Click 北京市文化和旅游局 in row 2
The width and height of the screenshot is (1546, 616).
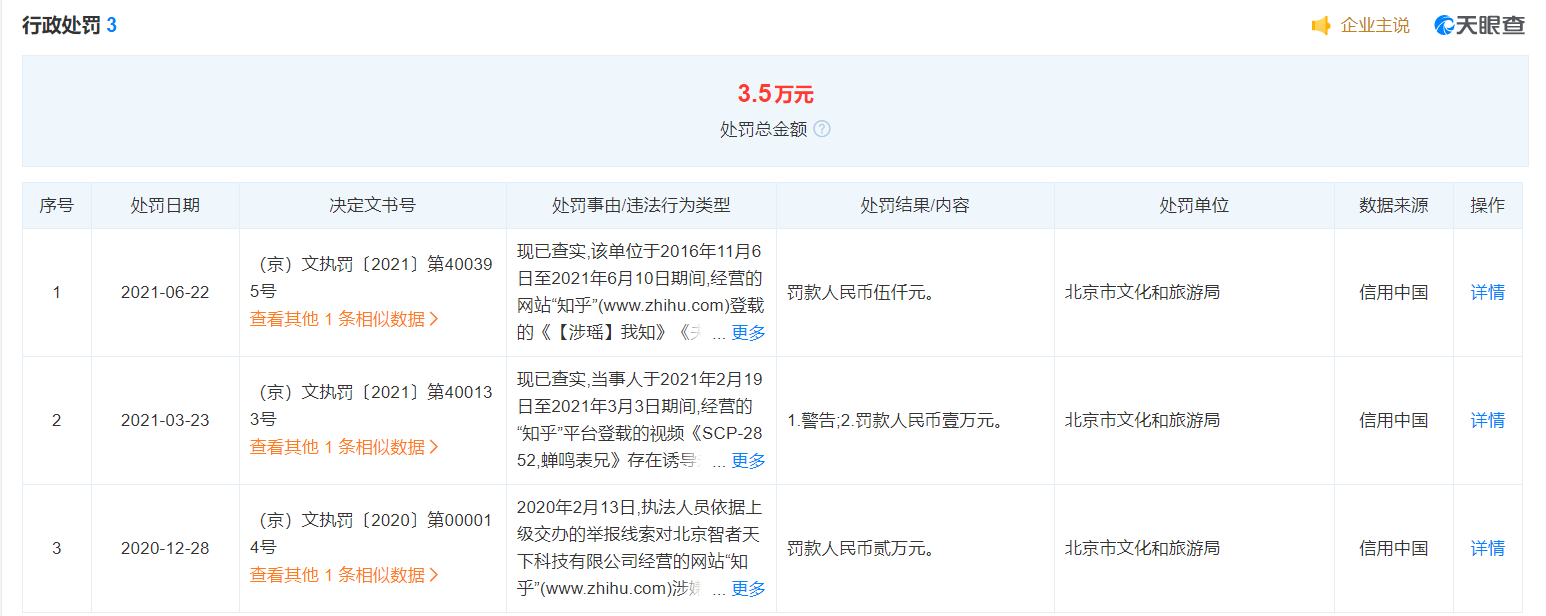coord(1142,420)
